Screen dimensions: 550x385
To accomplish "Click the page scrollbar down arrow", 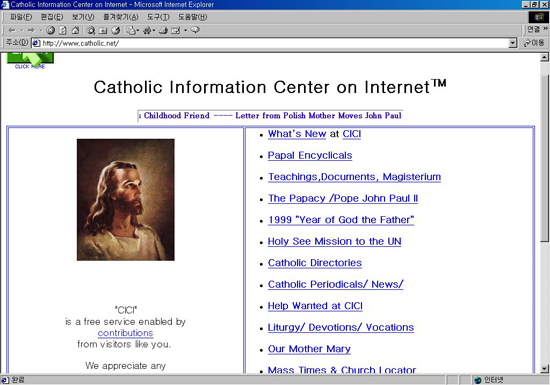I will pyautogui.click(x=544, y=369).
